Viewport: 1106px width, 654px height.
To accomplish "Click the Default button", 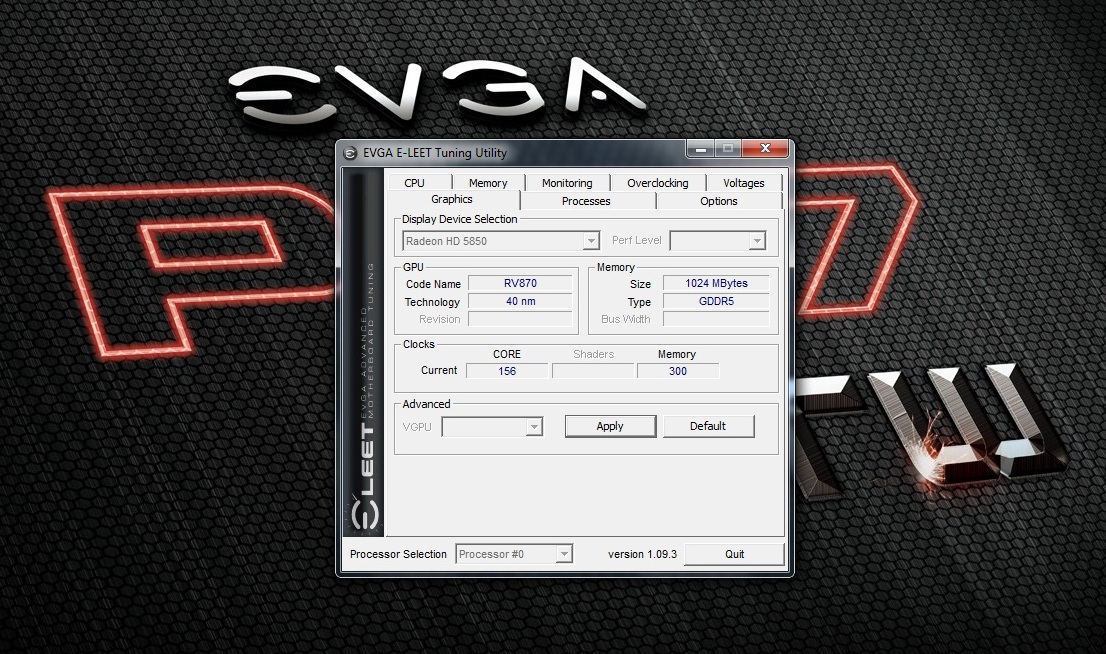I will pos(708,426).
